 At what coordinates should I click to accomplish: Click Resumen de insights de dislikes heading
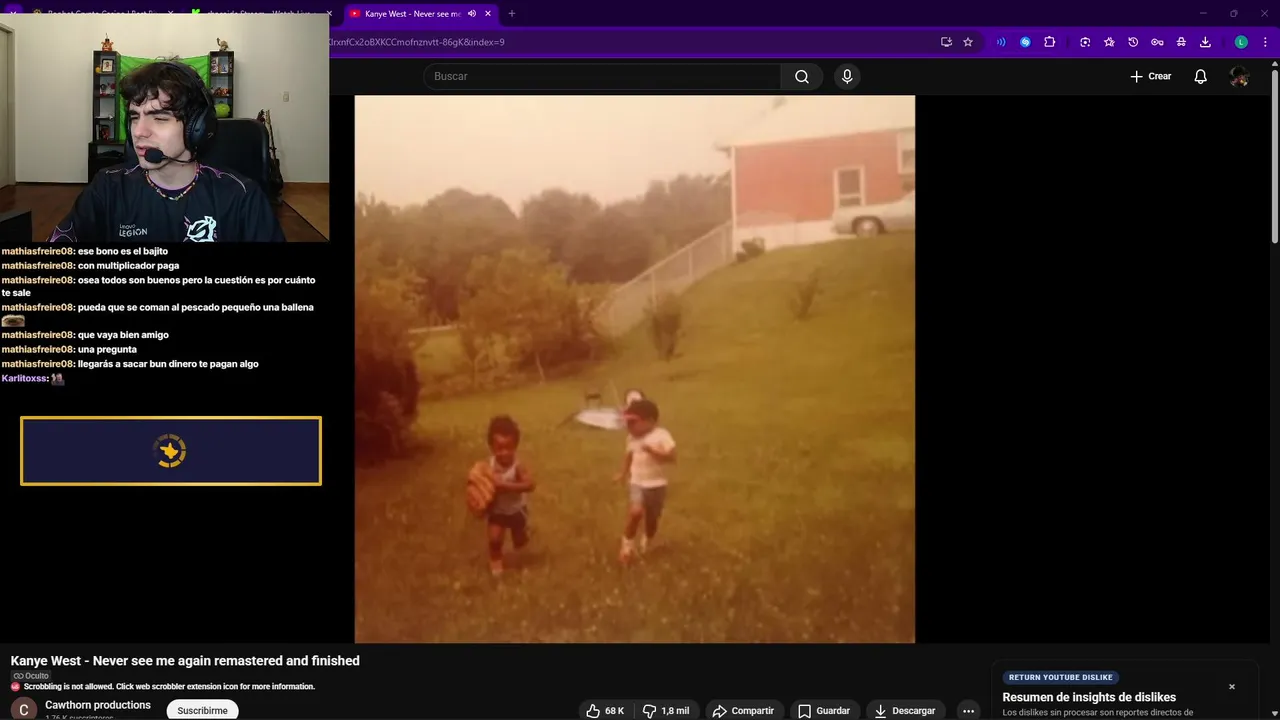(x=1089, y=697)
